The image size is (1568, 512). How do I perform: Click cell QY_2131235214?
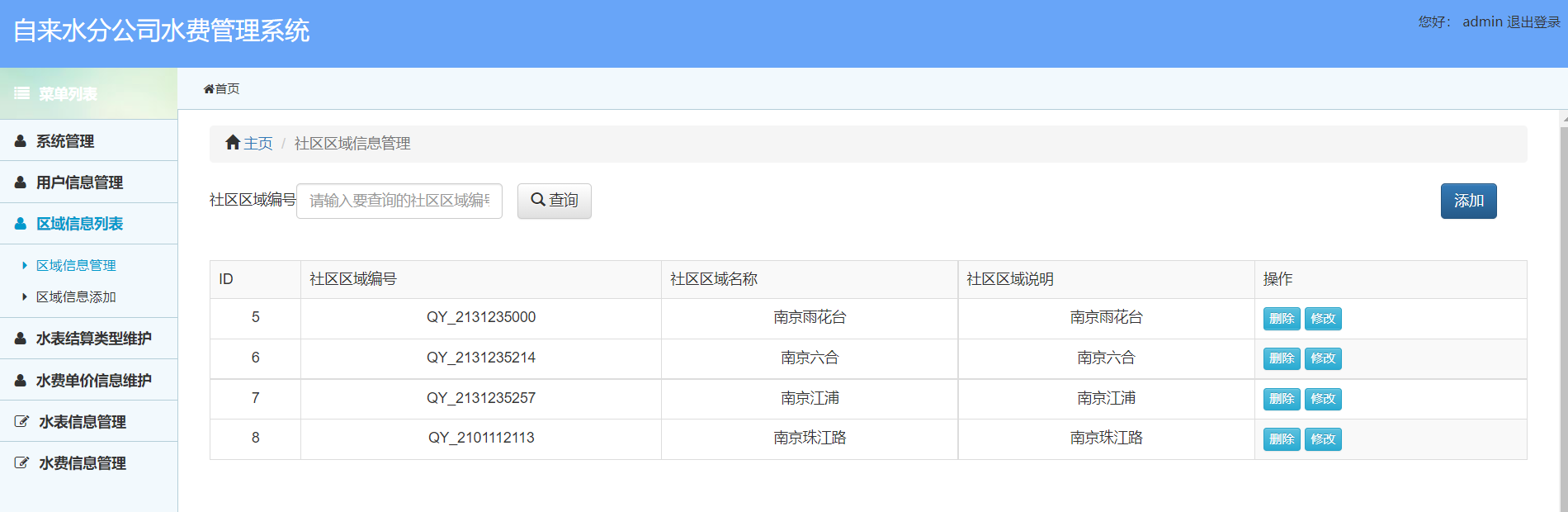[x=481, y=358]
